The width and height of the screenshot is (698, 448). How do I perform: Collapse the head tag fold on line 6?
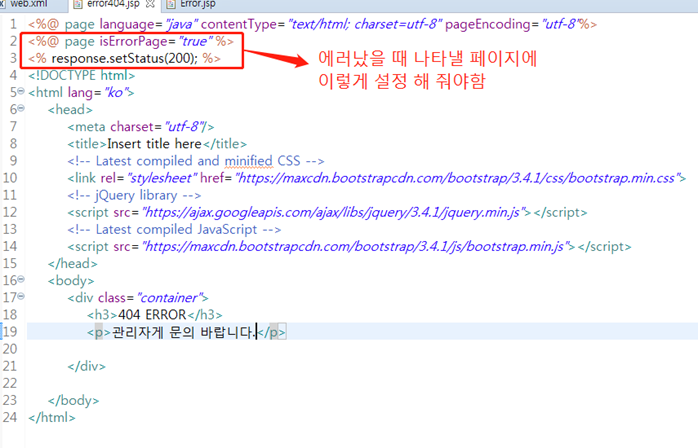click(21, 108)
